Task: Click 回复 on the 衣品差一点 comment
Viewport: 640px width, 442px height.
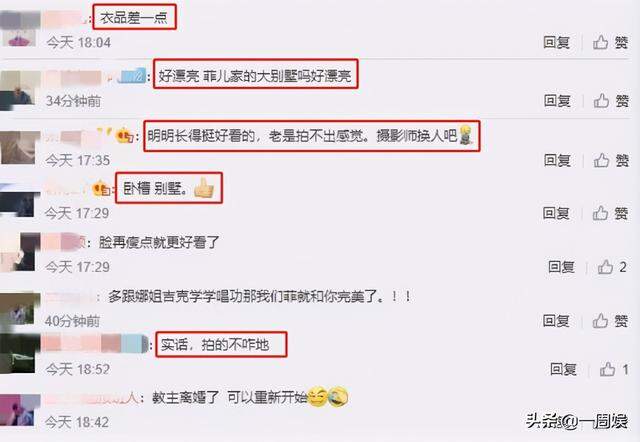Action: (556, 42)
